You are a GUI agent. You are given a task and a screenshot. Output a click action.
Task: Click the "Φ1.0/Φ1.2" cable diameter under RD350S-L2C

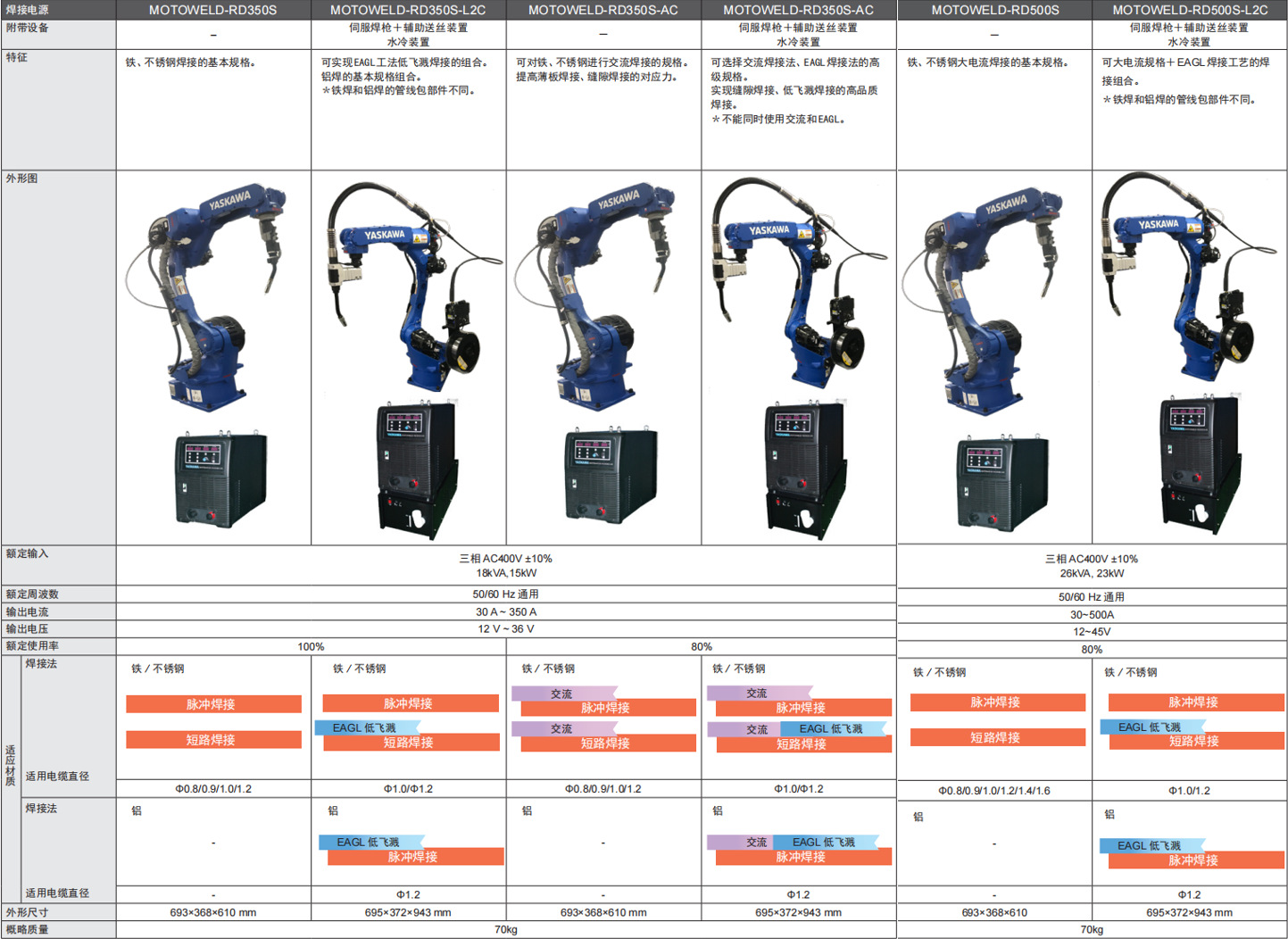click(x=408, y=789)
